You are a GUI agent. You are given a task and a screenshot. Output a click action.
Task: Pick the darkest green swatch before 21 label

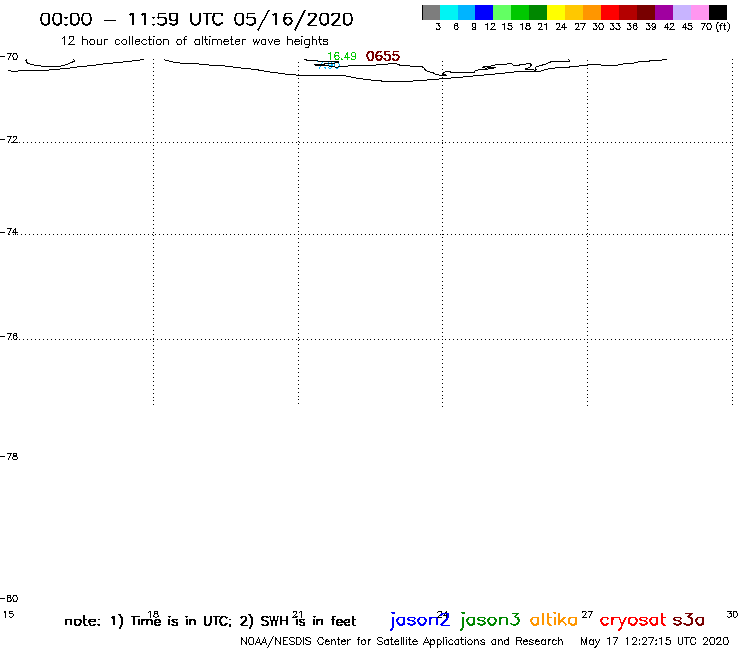tap(538, 12)
